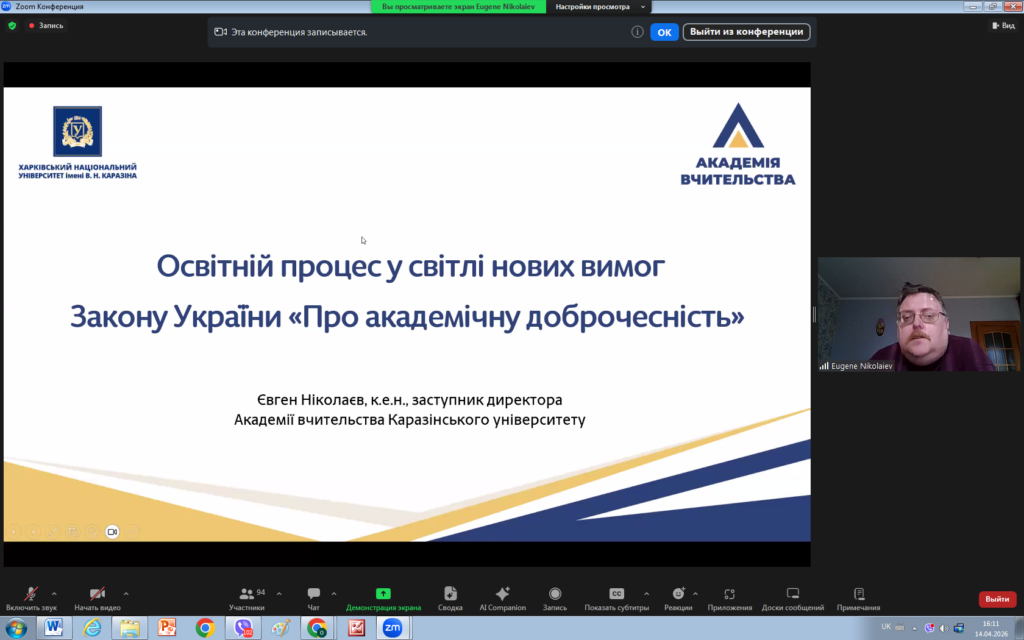Screen dimensions: 1024x640
Task: Open the Whiteboards (Доски сообщений) icon
Action: coord(792,594)
